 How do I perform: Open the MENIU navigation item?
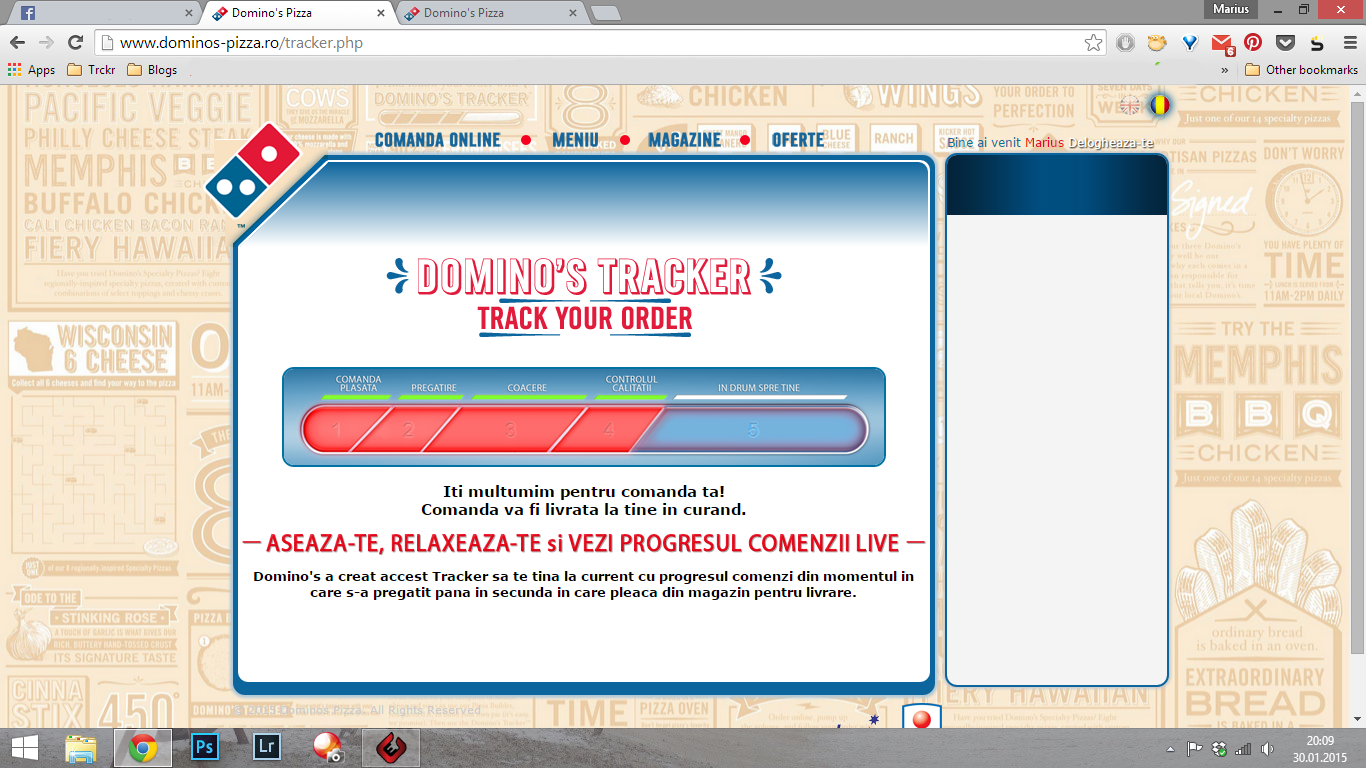(575, 140)
